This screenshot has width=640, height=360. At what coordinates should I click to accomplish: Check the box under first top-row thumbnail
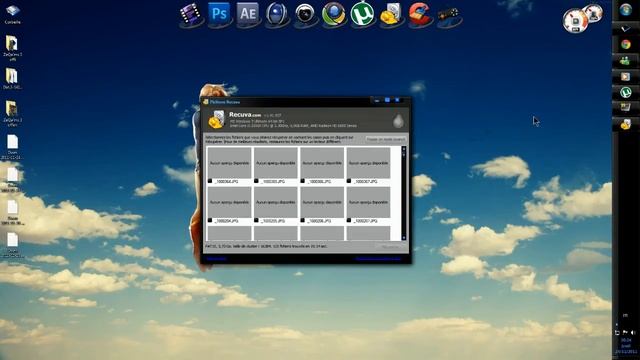(x=210, y=181)
